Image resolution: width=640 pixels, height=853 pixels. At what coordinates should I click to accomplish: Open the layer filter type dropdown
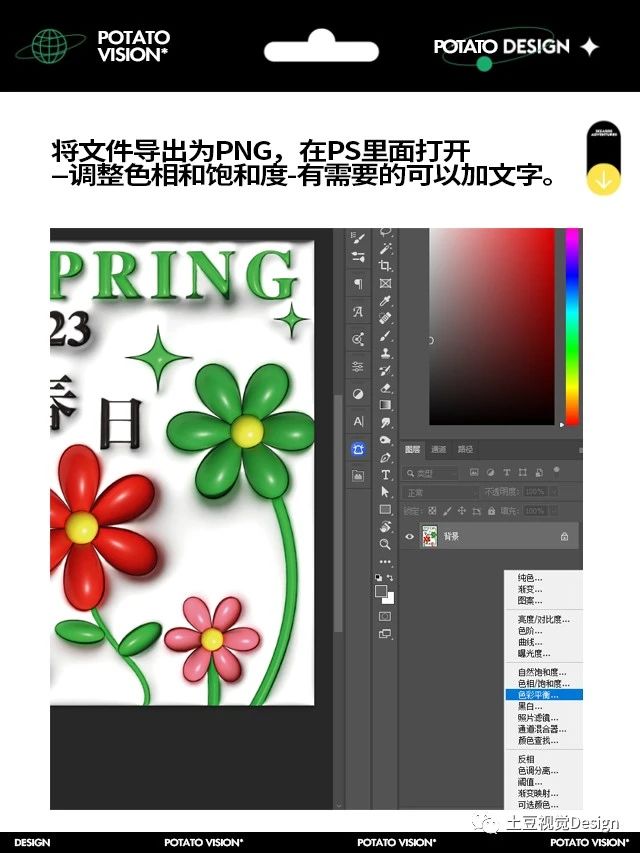(x=430, y=473)
